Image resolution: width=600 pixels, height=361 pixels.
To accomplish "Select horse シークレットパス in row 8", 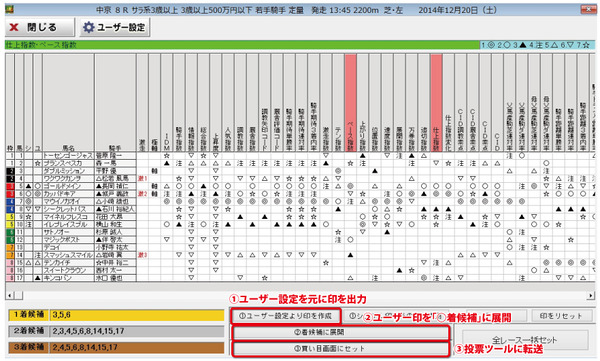I will coord(68,209).
